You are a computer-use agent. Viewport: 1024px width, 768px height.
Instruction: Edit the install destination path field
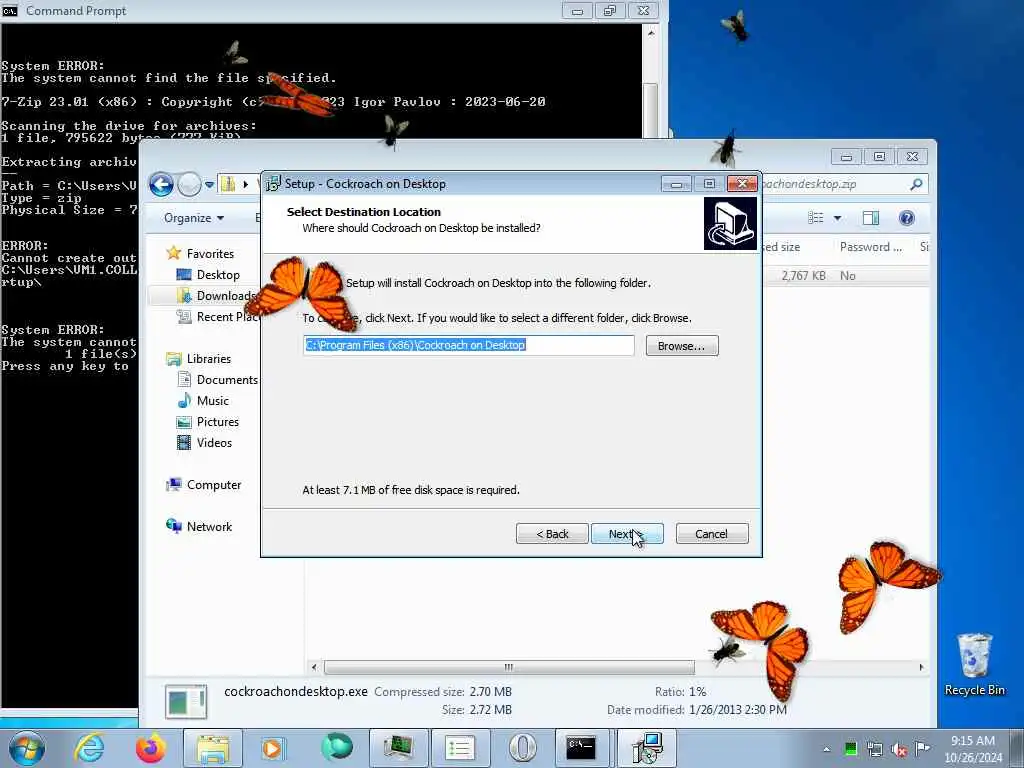tap(469, 345)
